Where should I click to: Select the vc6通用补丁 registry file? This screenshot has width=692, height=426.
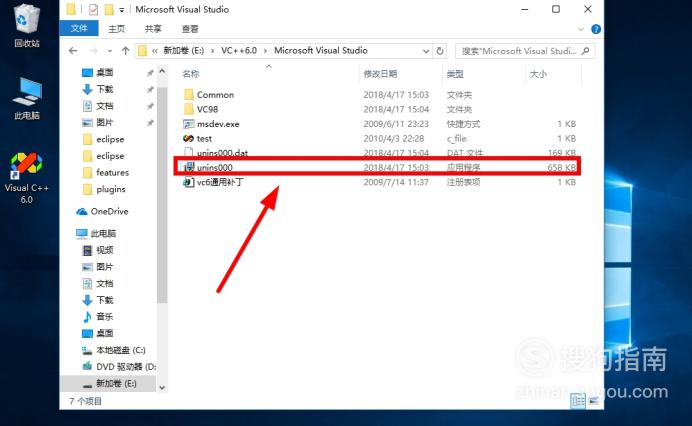pos(220,182)
